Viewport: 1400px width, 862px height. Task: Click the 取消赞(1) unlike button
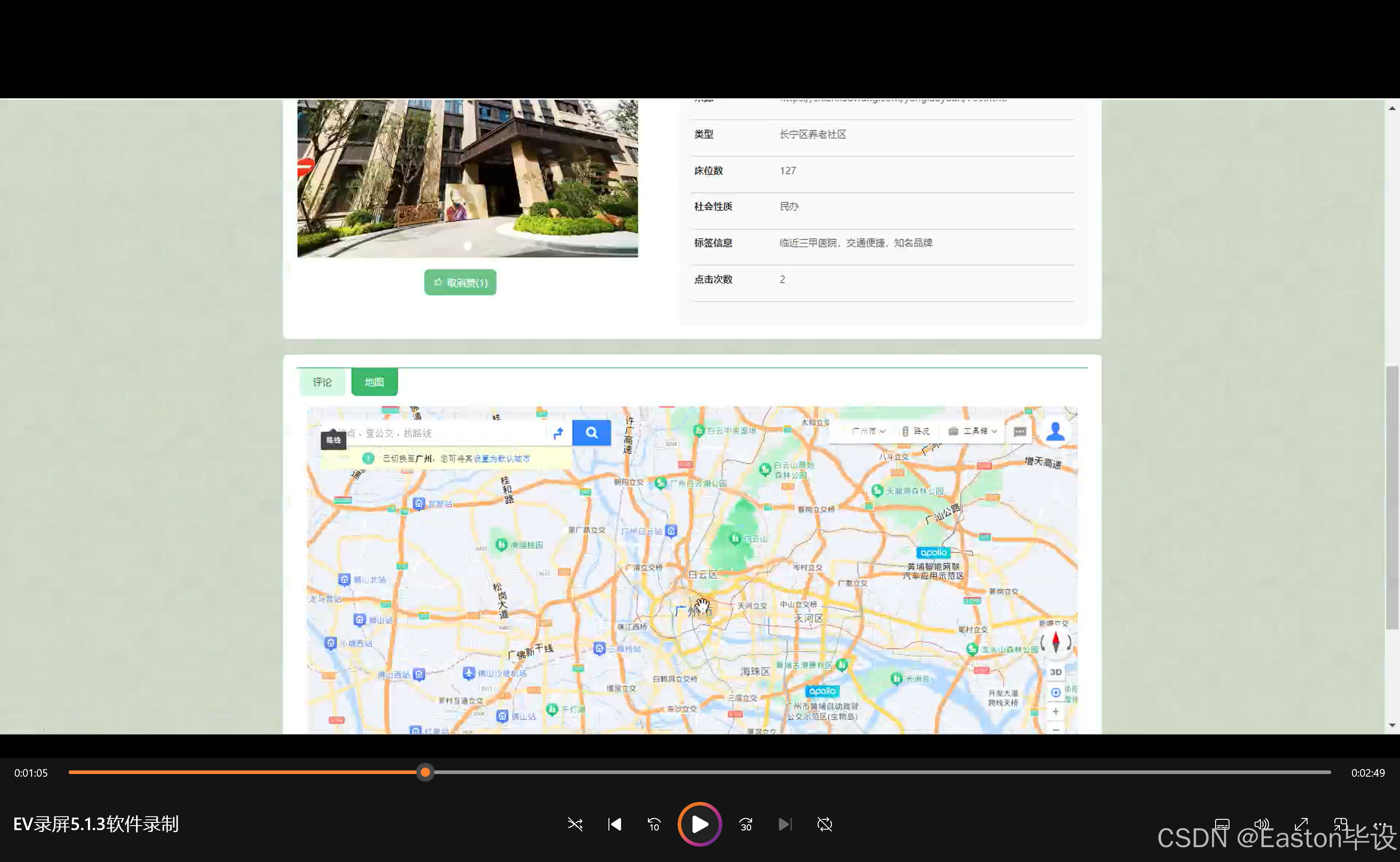[x=460, y=283]
